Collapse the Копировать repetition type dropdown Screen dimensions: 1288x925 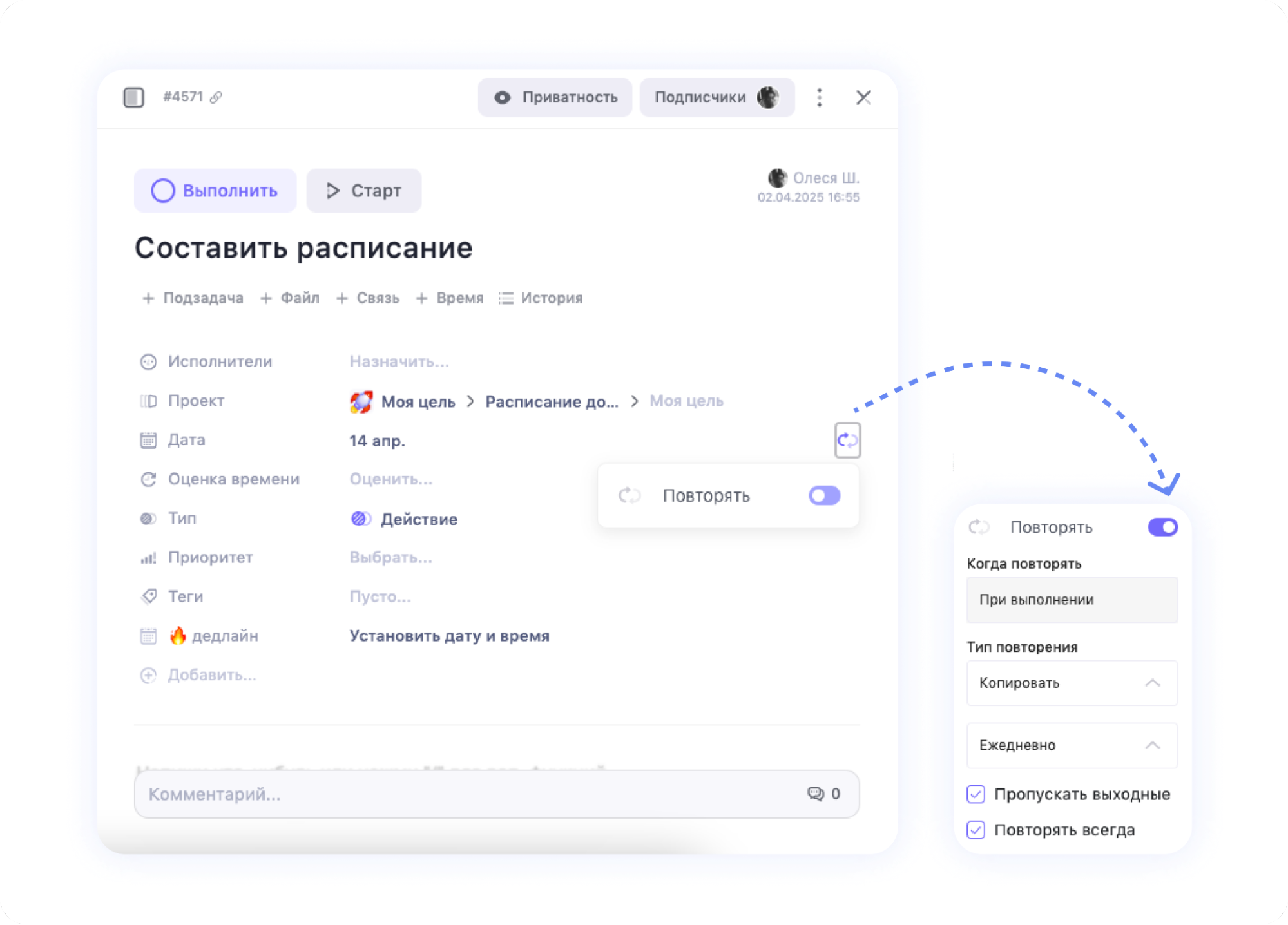(x=1153, y=683)
